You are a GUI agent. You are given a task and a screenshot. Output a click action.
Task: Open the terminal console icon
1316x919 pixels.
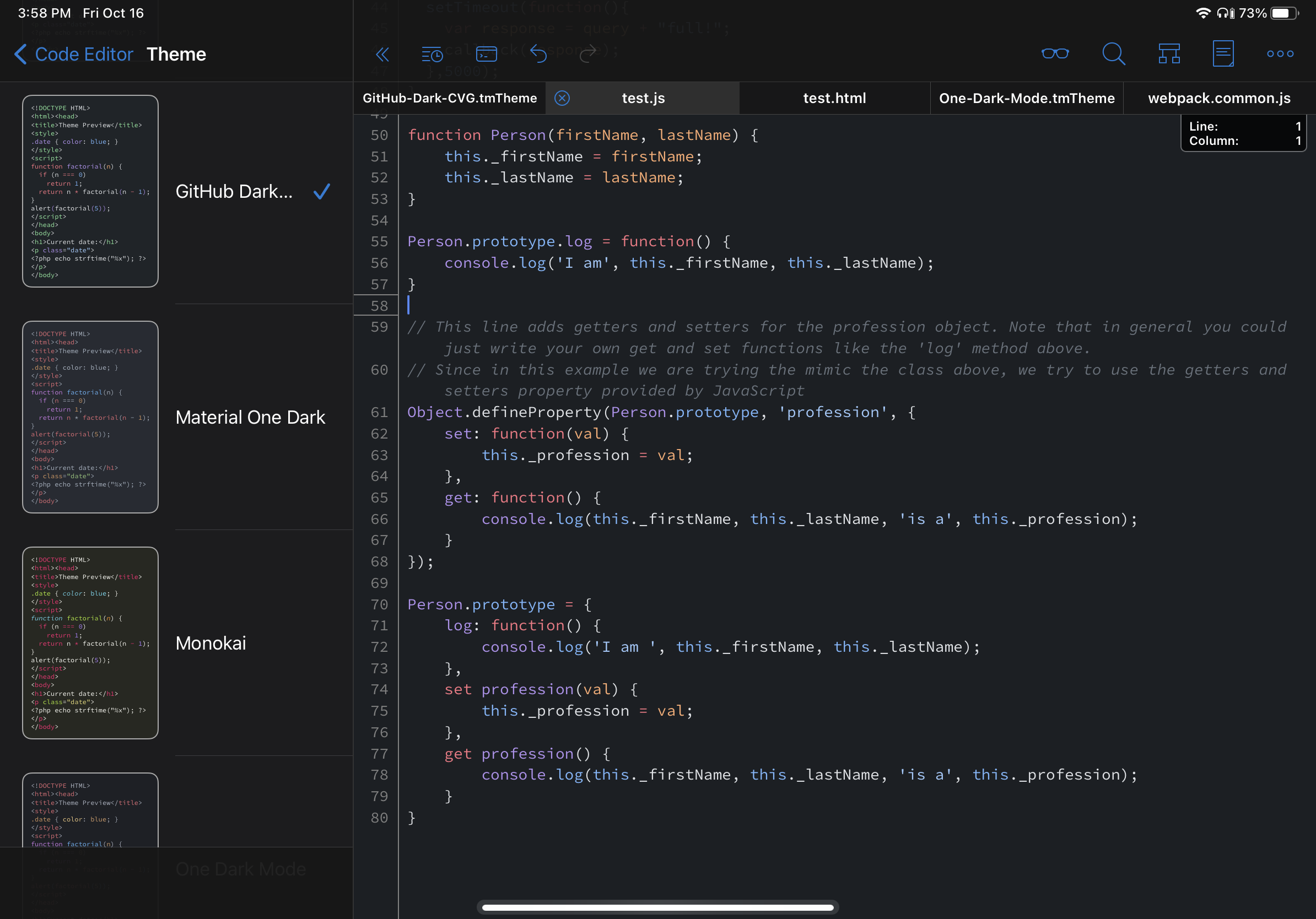[x=487, y=54]
